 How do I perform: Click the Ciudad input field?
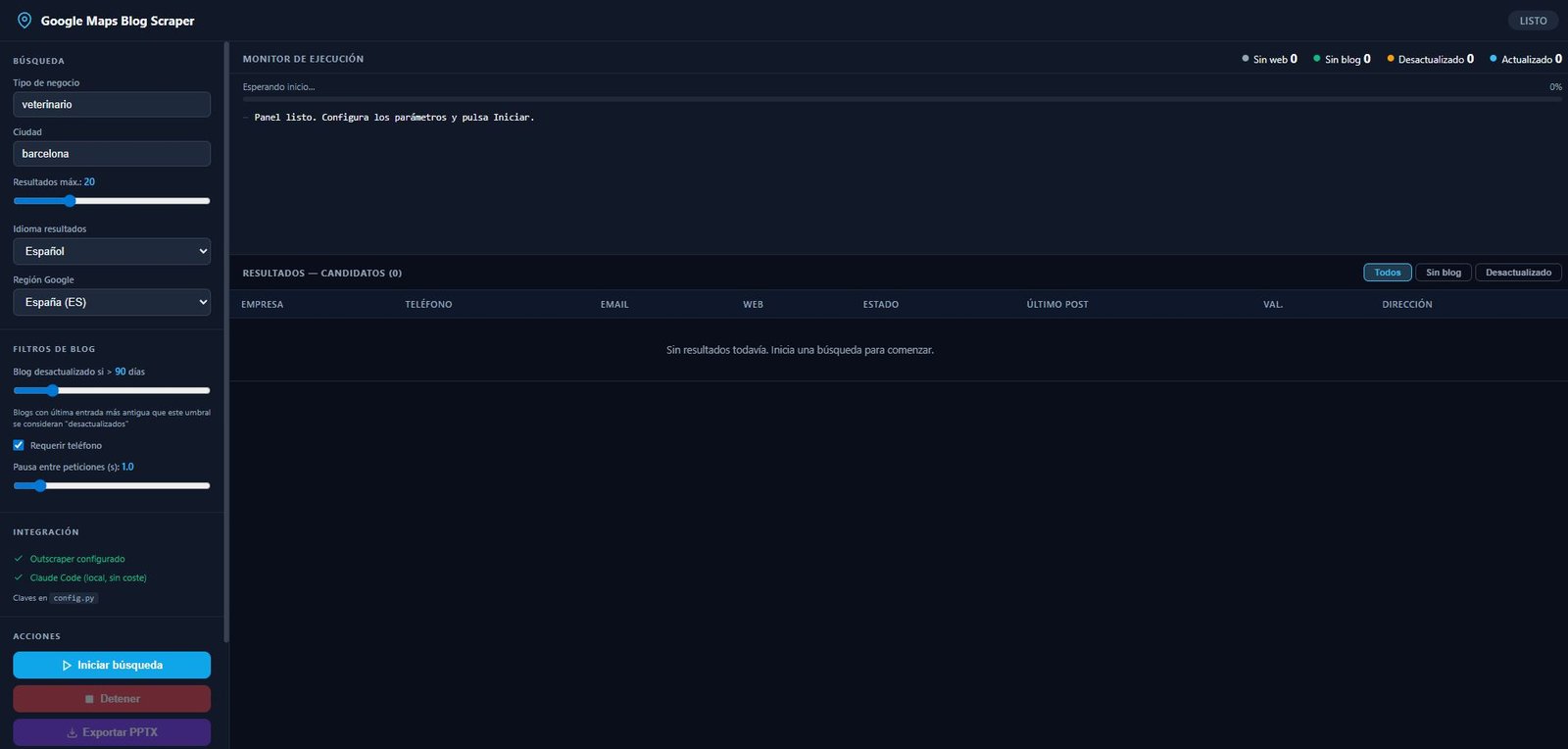(112, 154)
